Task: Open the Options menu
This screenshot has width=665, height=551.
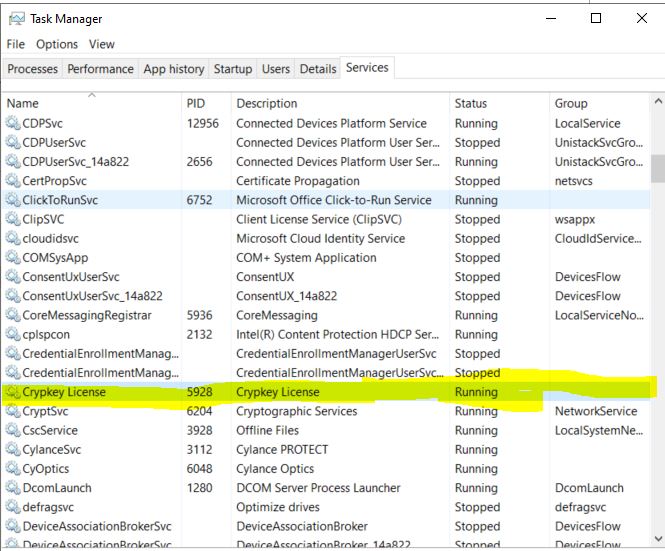Action: (57, 44)
